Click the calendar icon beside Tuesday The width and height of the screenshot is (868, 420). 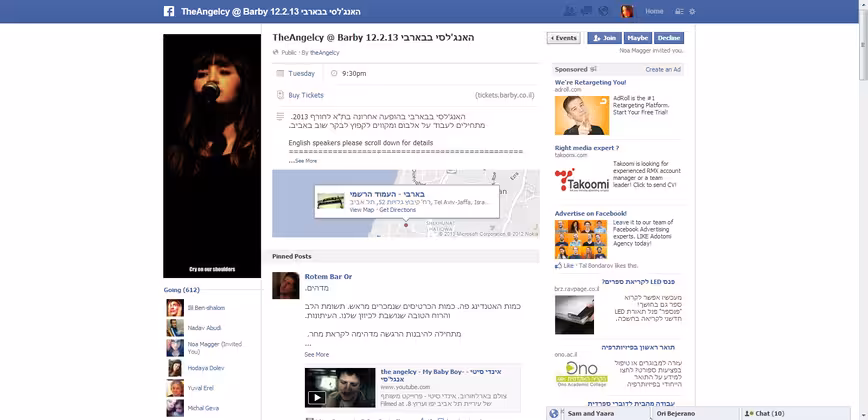[280, 73]
